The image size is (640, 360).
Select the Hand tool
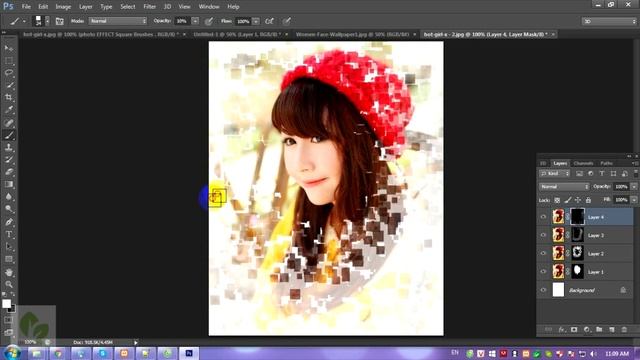tap(9, 272)
